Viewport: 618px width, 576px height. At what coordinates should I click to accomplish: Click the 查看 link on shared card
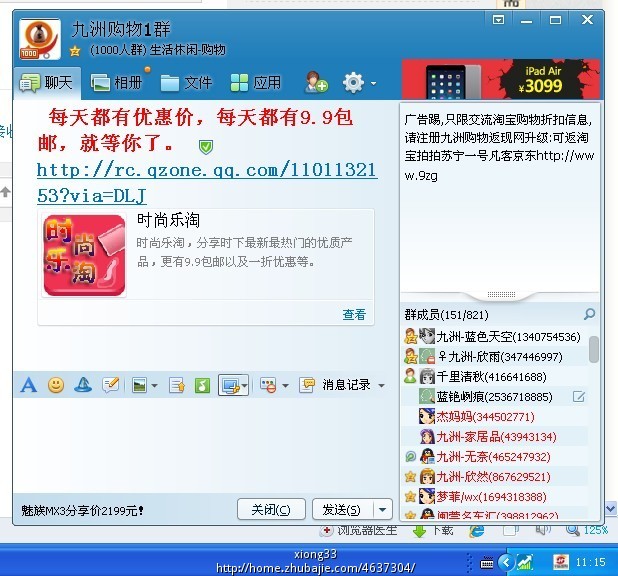[354, 315]
